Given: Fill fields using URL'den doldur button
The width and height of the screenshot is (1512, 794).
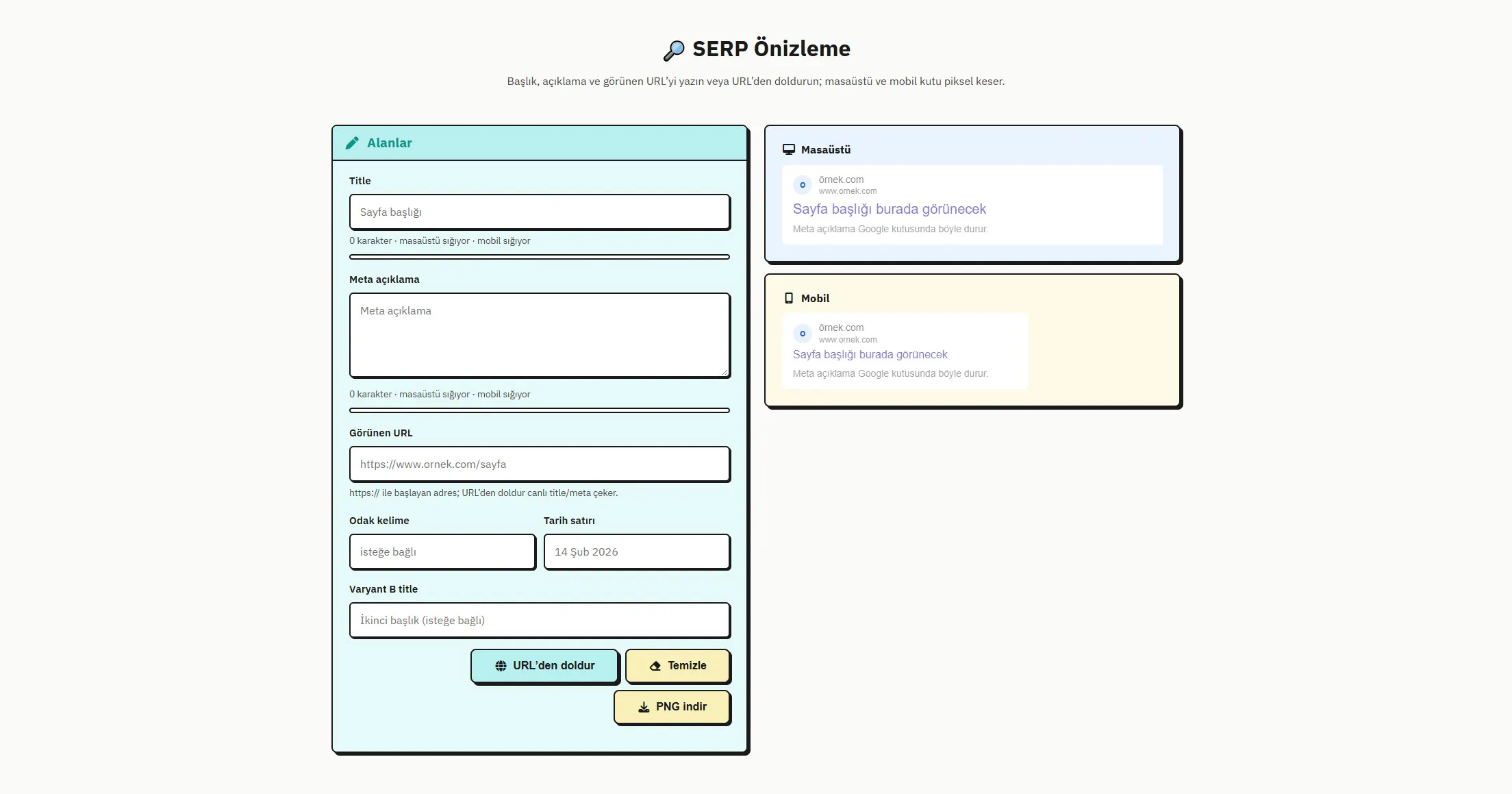Looking at the screenshot, I should point(544,666).
